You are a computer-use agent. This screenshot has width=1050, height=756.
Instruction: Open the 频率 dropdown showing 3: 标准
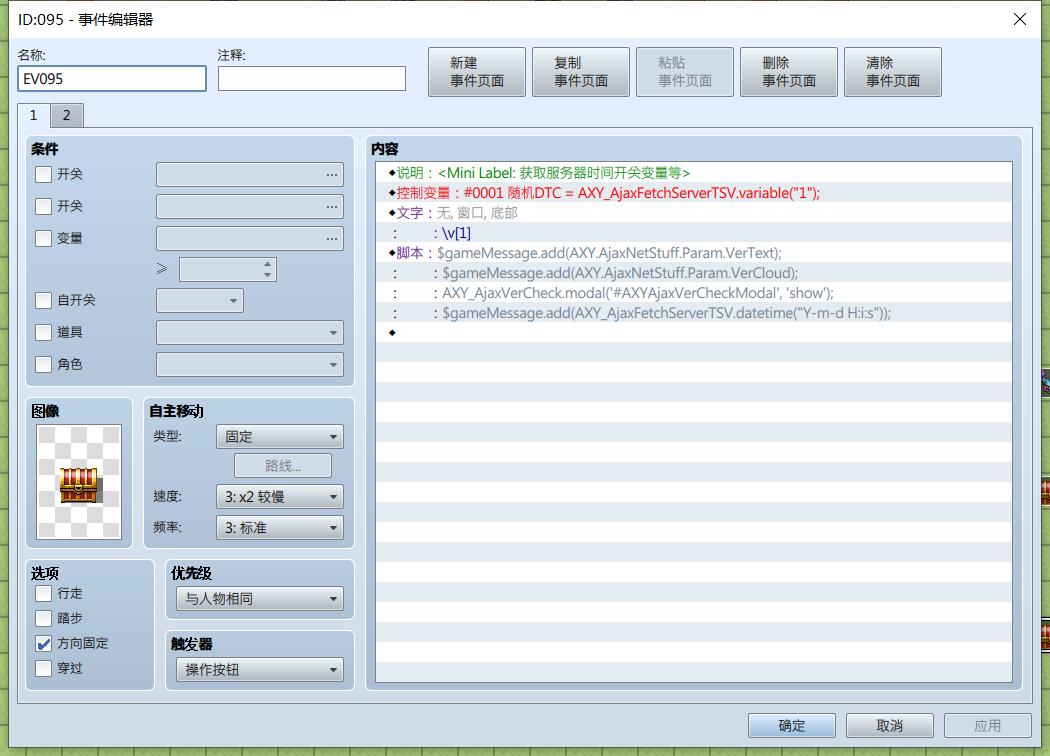pyautogui.click(x=280, y=528)
